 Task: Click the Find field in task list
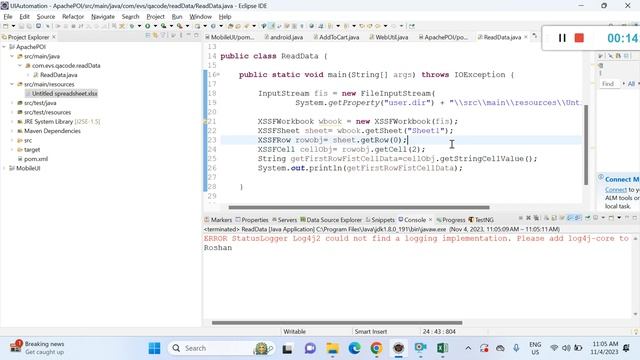click(x=611, y=84)
